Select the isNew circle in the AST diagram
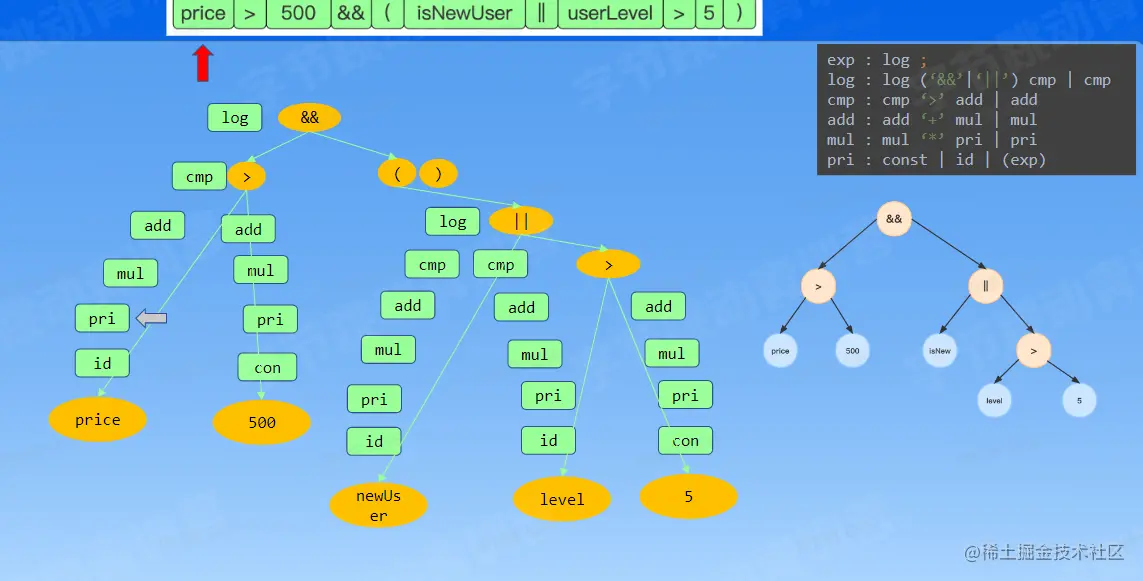Screen dimensions: 1143x581 coord(940,351)
